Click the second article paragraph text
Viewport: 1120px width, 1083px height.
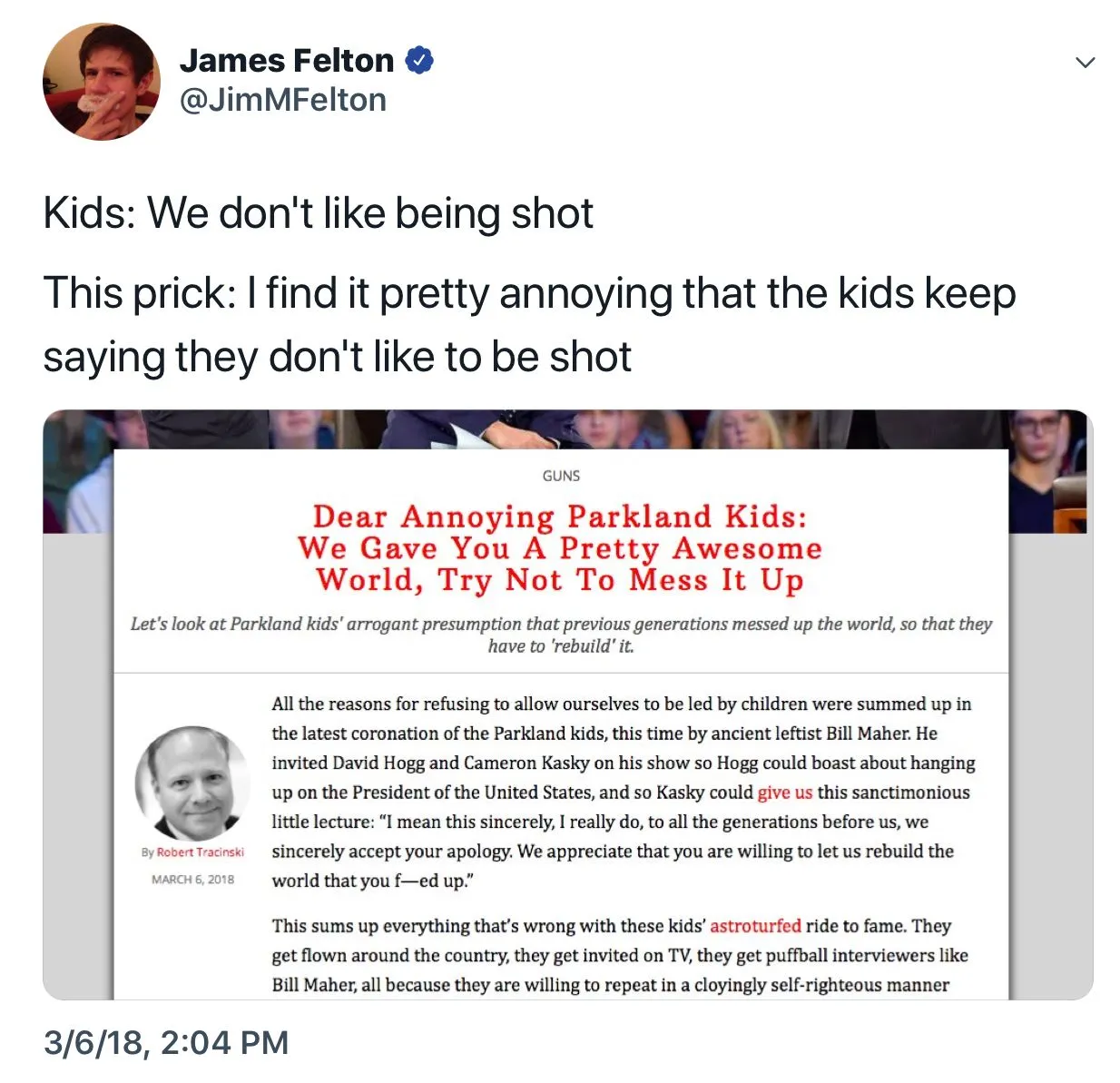coord(620,955)
